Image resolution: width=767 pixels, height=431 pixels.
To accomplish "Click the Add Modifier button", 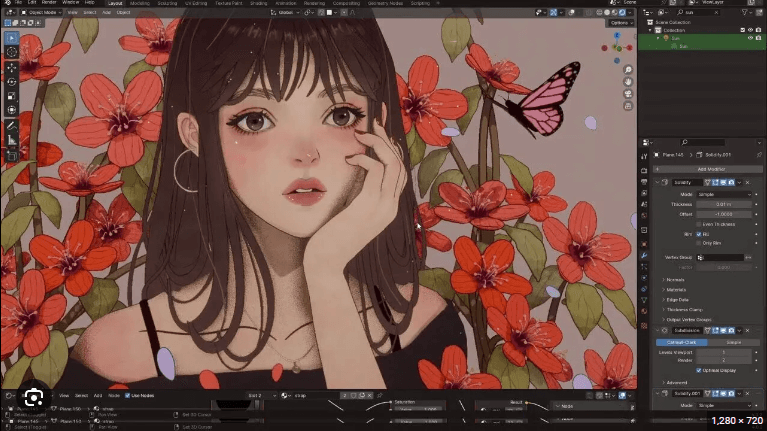I will [x=710, y=169].
